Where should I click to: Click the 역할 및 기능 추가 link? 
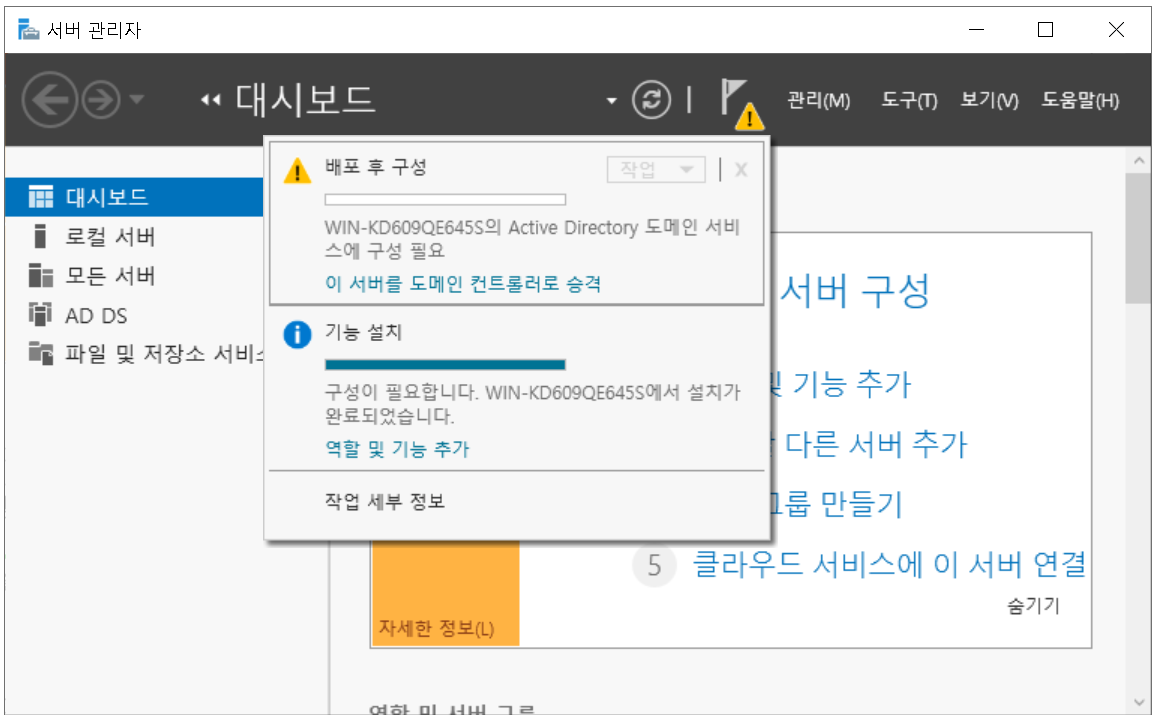(x=397, y=449)
